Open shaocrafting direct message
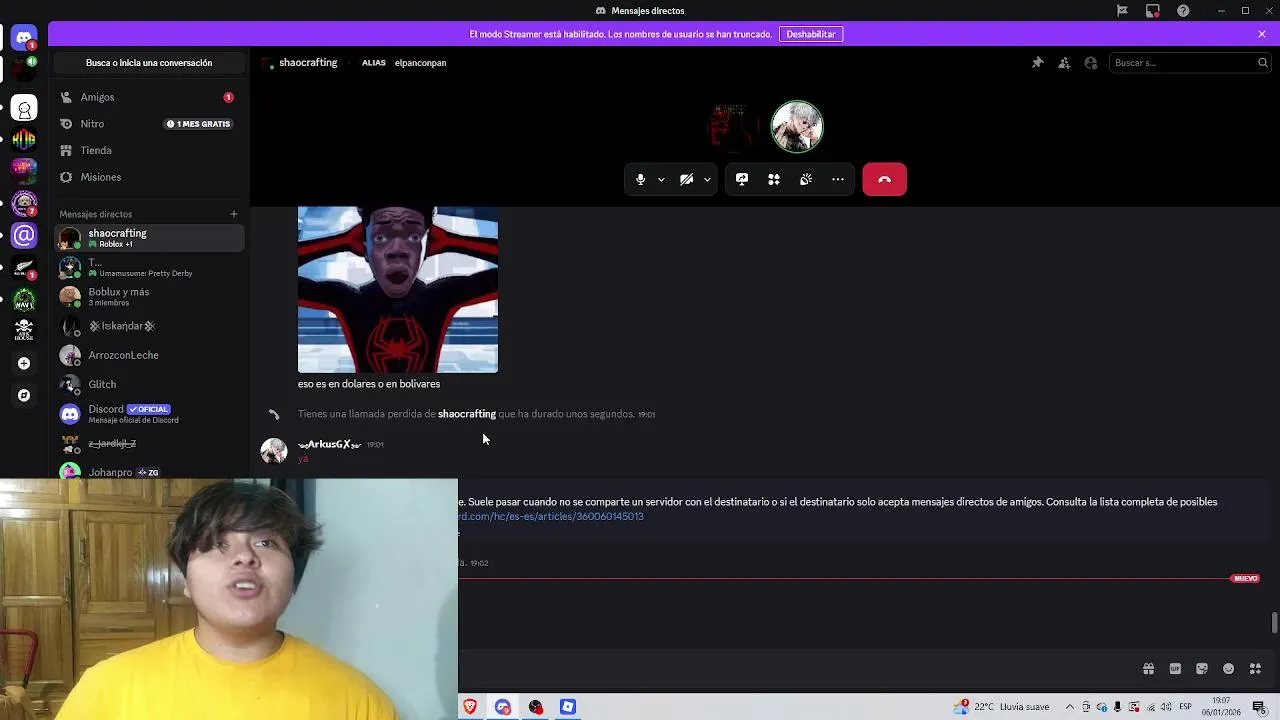Viewport: 1280px width, 720px height. click(148, 238)
